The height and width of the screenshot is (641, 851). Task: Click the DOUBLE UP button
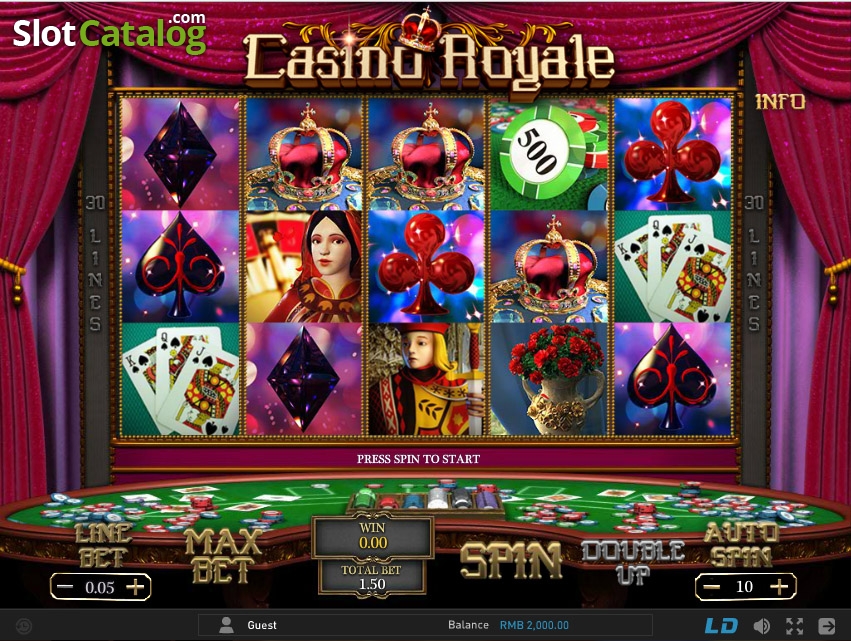(633, 562)
